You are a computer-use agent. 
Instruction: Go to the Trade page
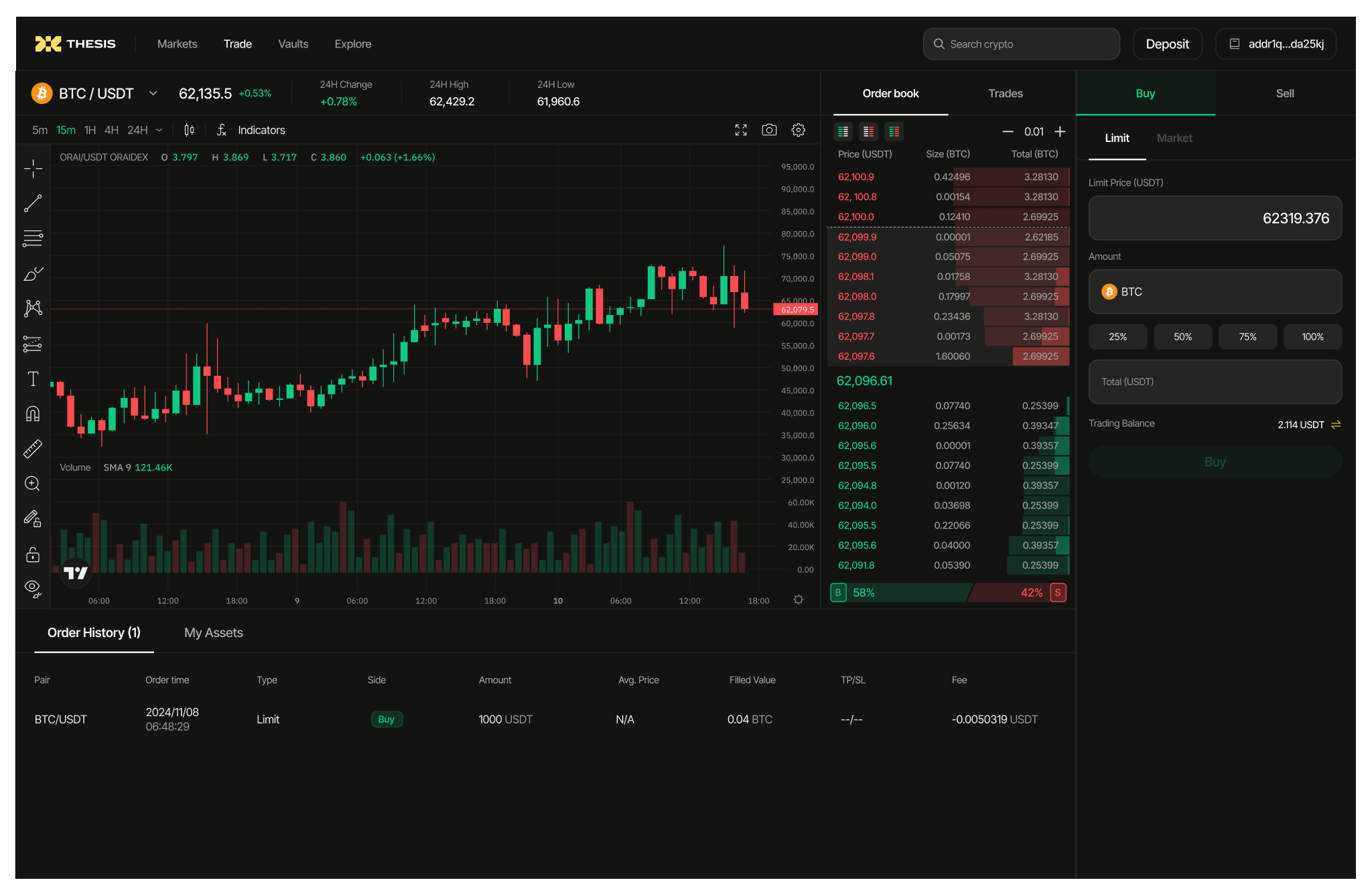tap(238, 44)
